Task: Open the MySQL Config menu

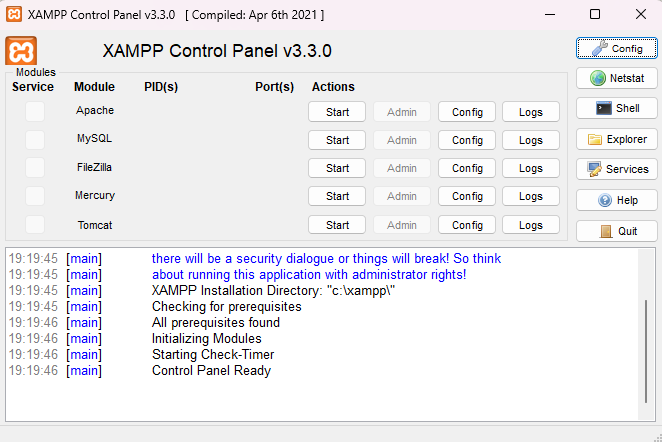Action: 467,140
